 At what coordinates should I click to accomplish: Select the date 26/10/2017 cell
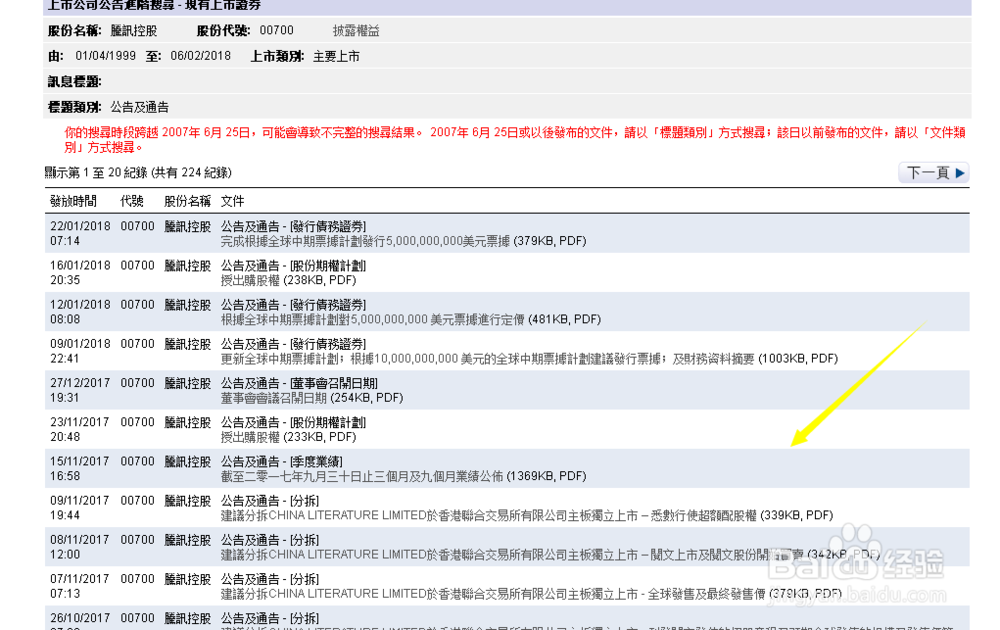point(80,620)
